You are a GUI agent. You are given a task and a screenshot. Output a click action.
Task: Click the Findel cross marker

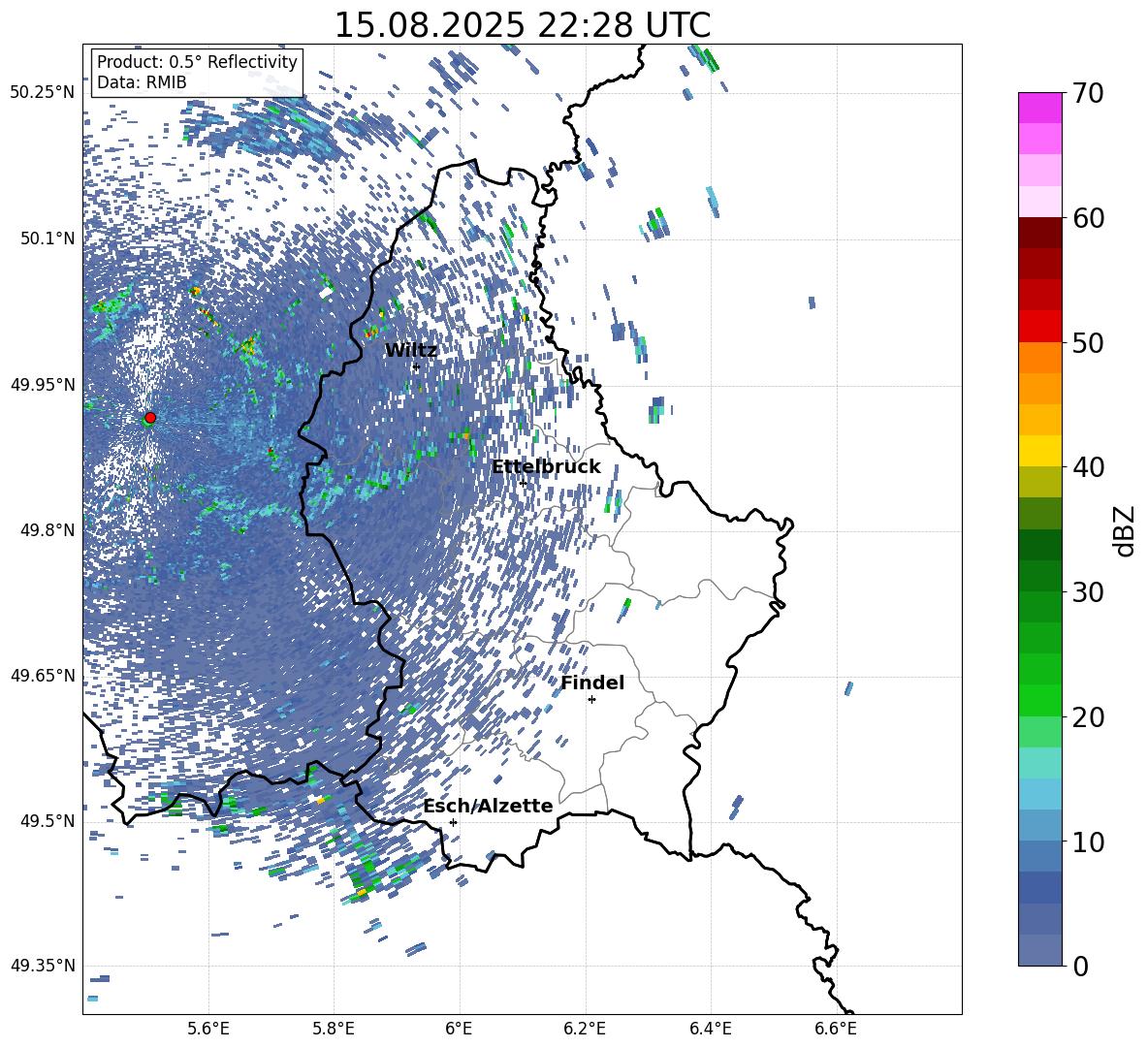pos(591,700)
